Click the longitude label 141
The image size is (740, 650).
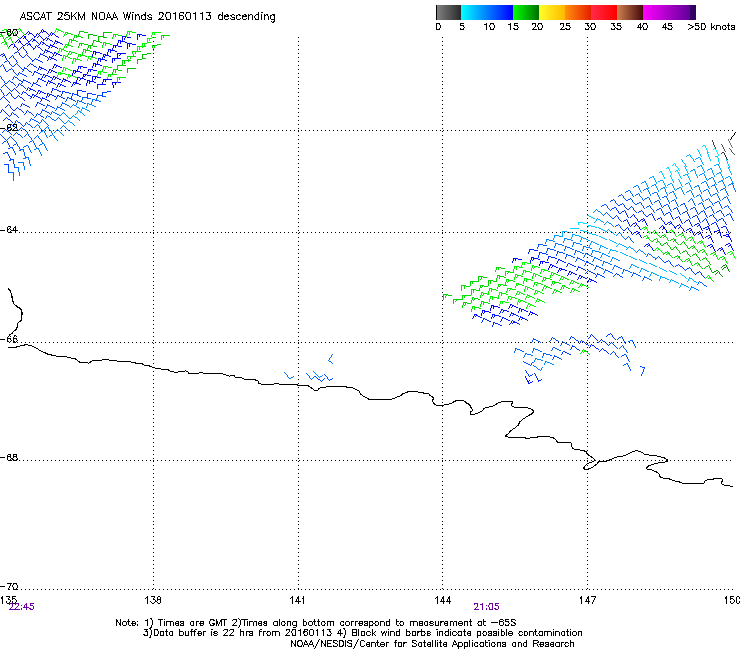(297, 600)
